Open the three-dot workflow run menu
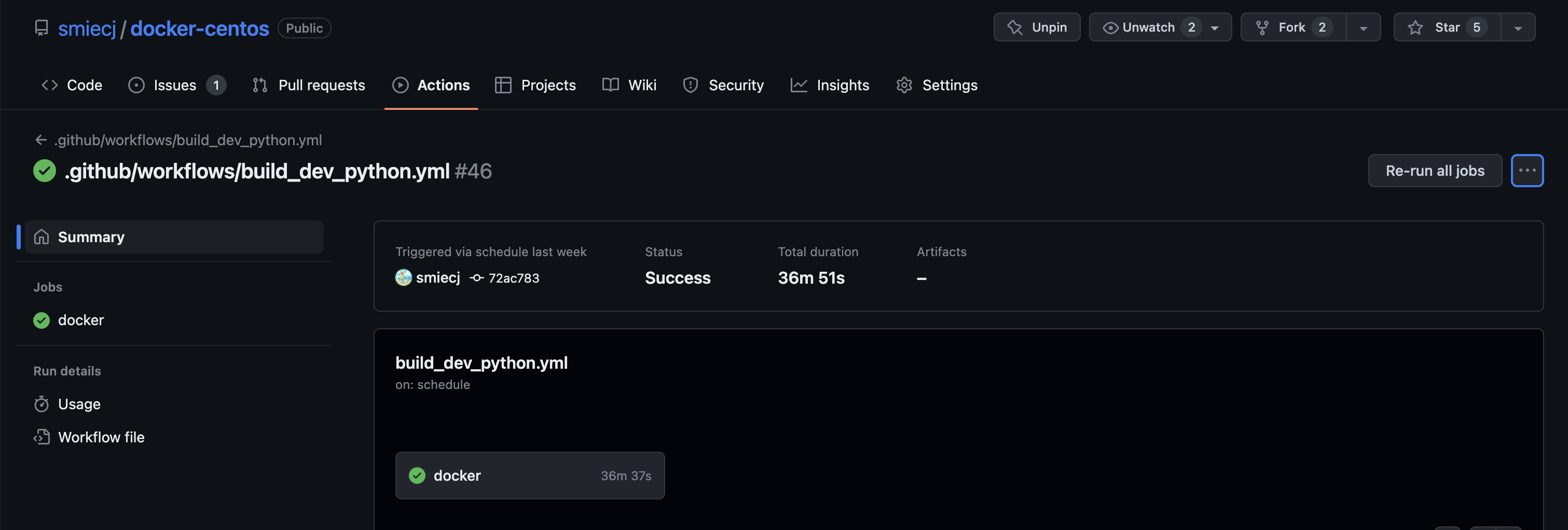The image size is (1568, 530). (1526, 171)
